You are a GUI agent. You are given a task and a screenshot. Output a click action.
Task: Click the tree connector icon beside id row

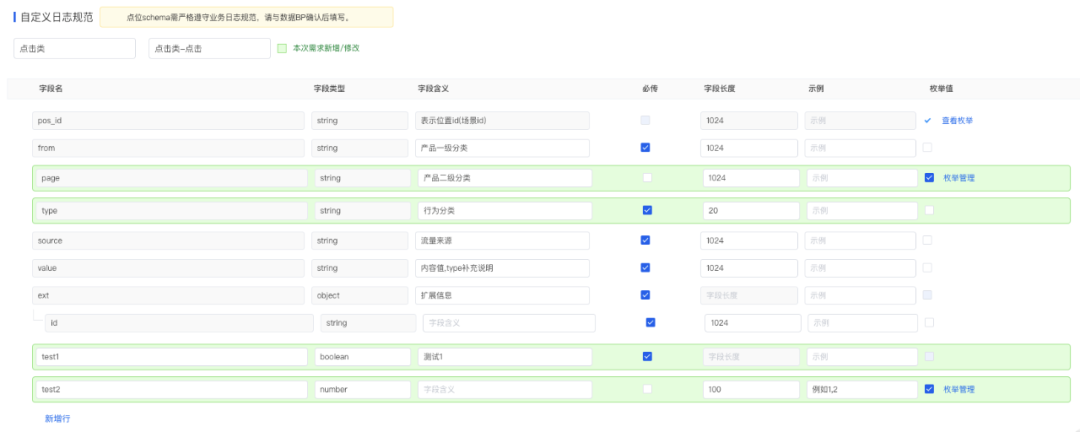coord(38,316)
